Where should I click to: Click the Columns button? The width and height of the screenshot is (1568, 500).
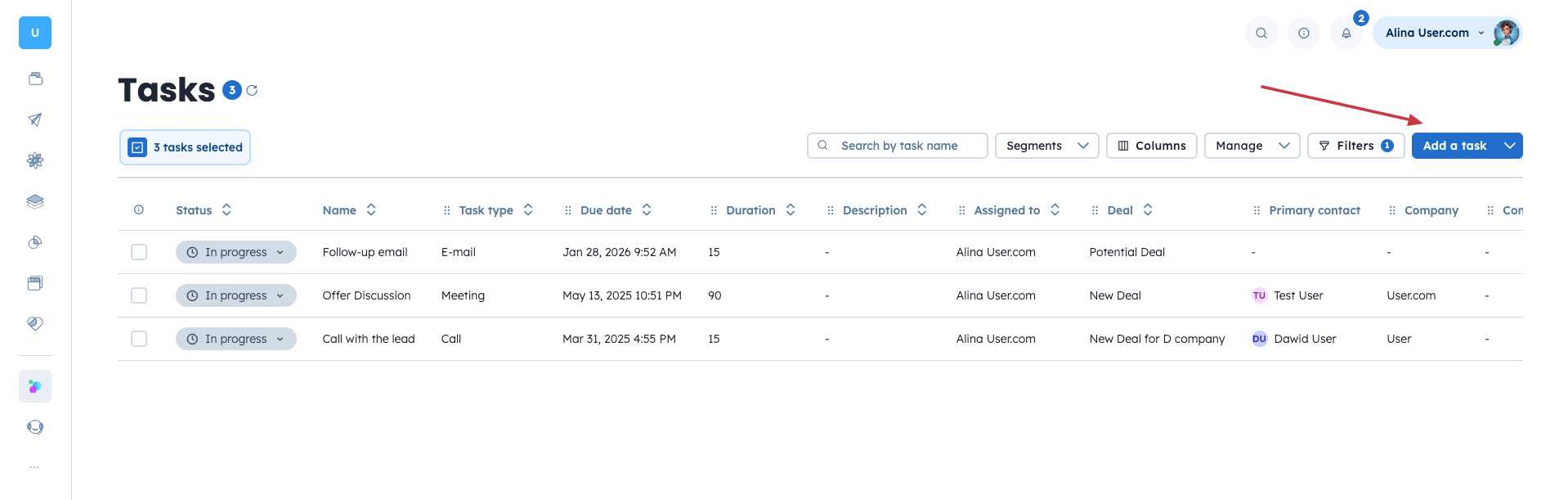(x=1151, y=146)
